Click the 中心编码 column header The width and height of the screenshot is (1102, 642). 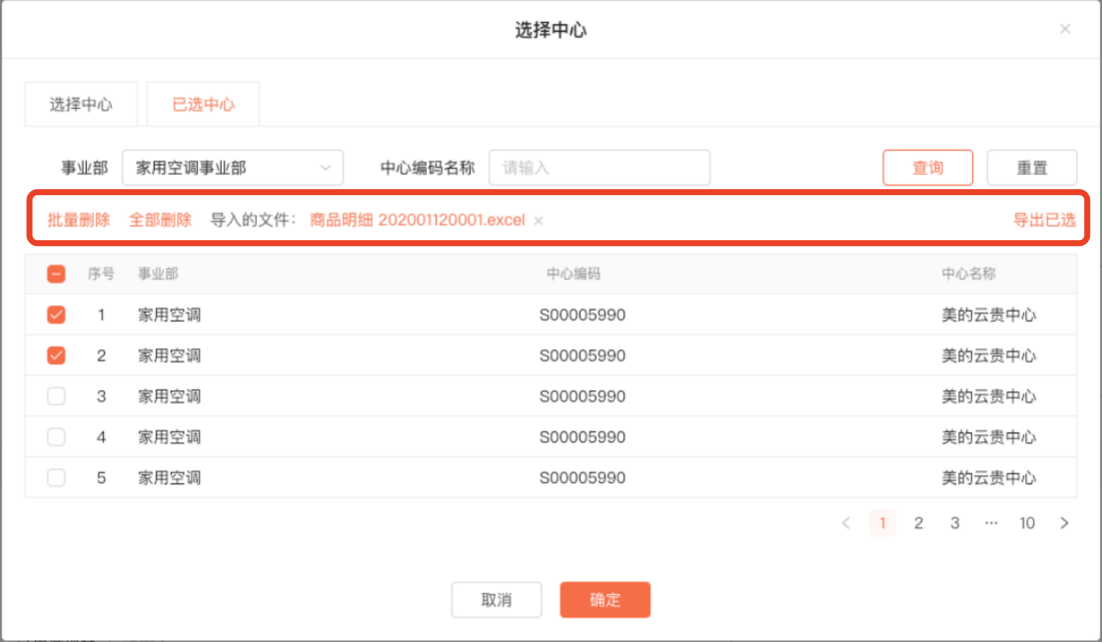tap(573, 274)
